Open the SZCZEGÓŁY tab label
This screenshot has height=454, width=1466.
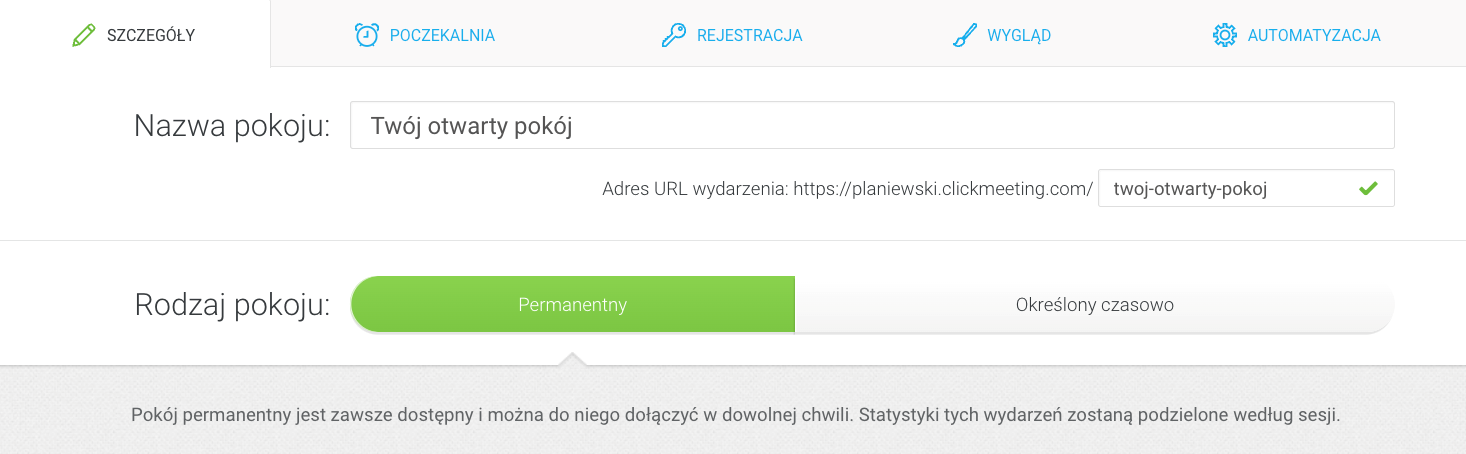tap(151, 36)
